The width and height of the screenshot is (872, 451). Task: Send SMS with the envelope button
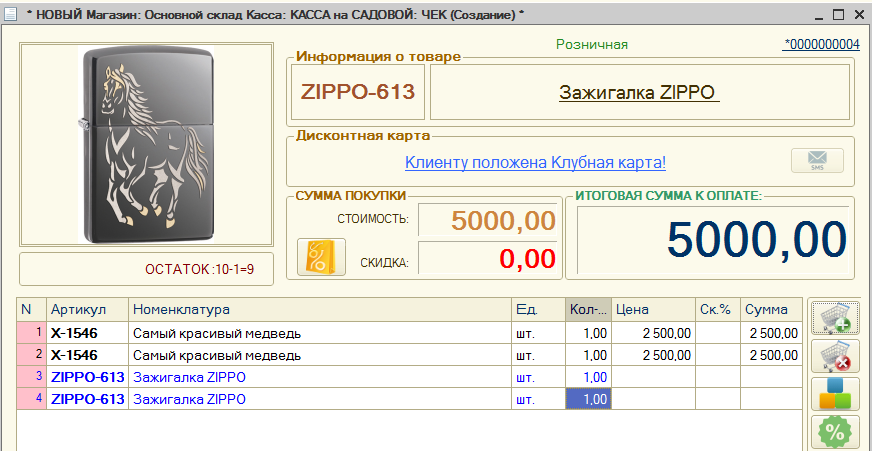[x=817, y=161]
